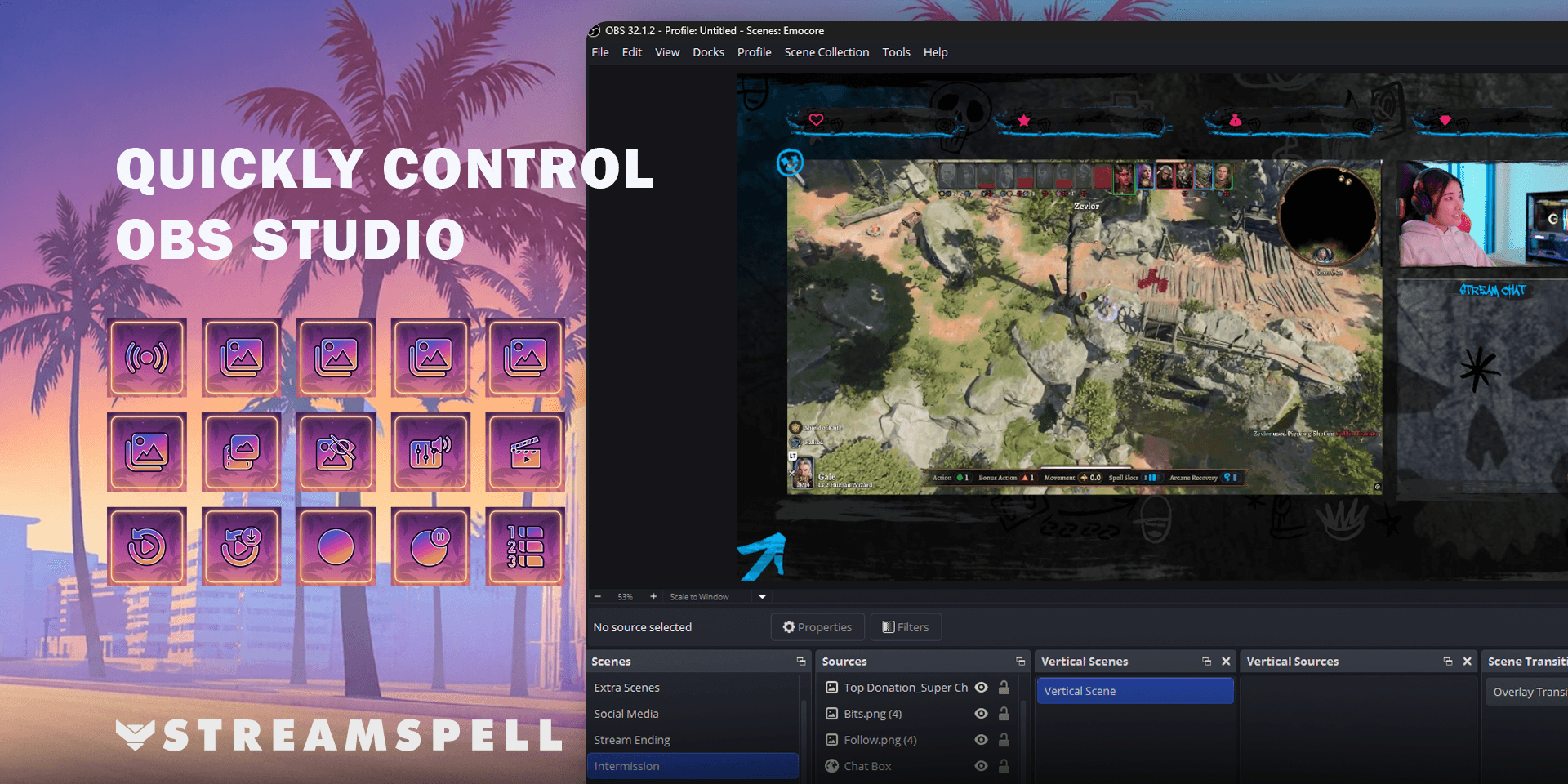
Task: Open the View menu
Action: [x=667, y=52]
